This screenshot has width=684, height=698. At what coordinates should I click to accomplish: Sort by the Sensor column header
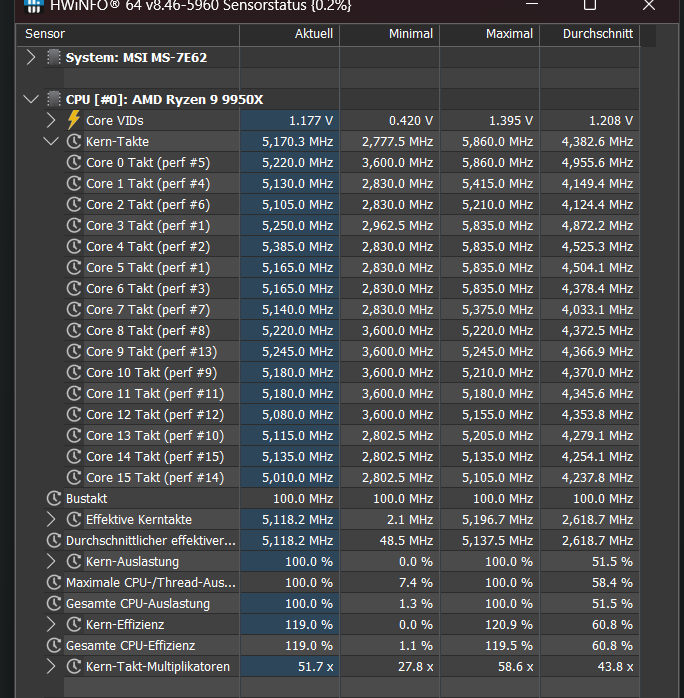(128, 34)
